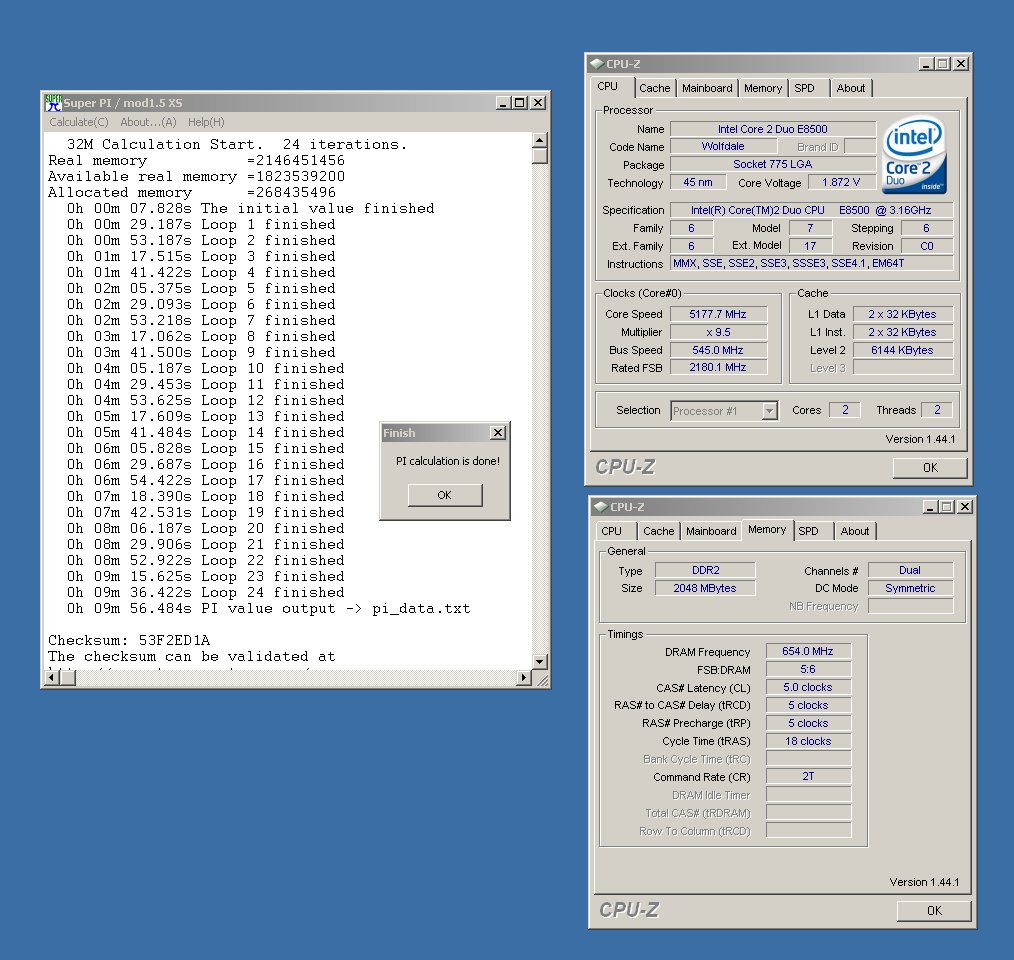Switch to Cache tab in top CPU-Z window
1014x960 pixels.
click(x=654, y=88)
